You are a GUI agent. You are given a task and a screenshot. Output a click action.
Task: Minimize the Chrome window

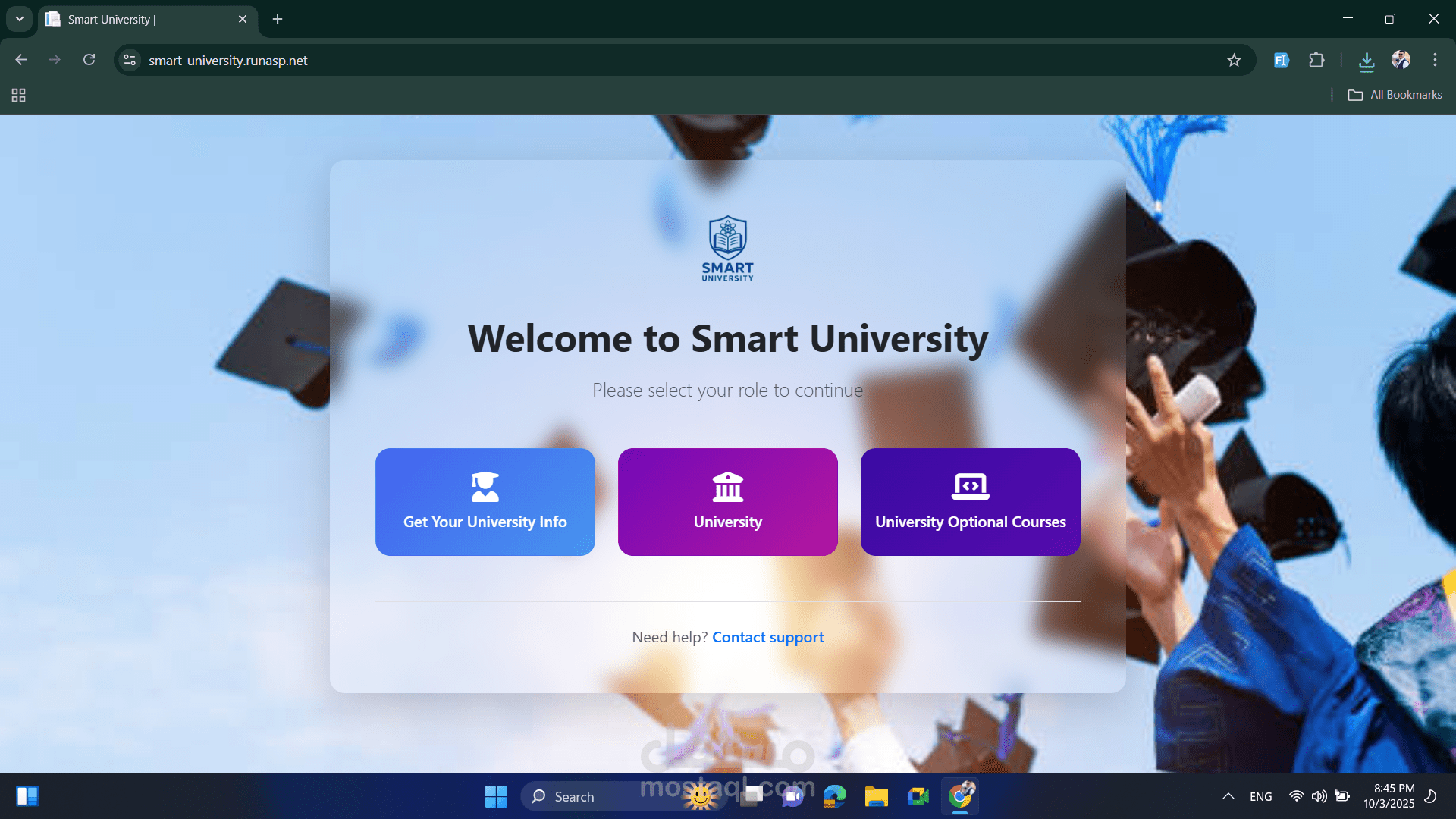tap(1348, 18)
